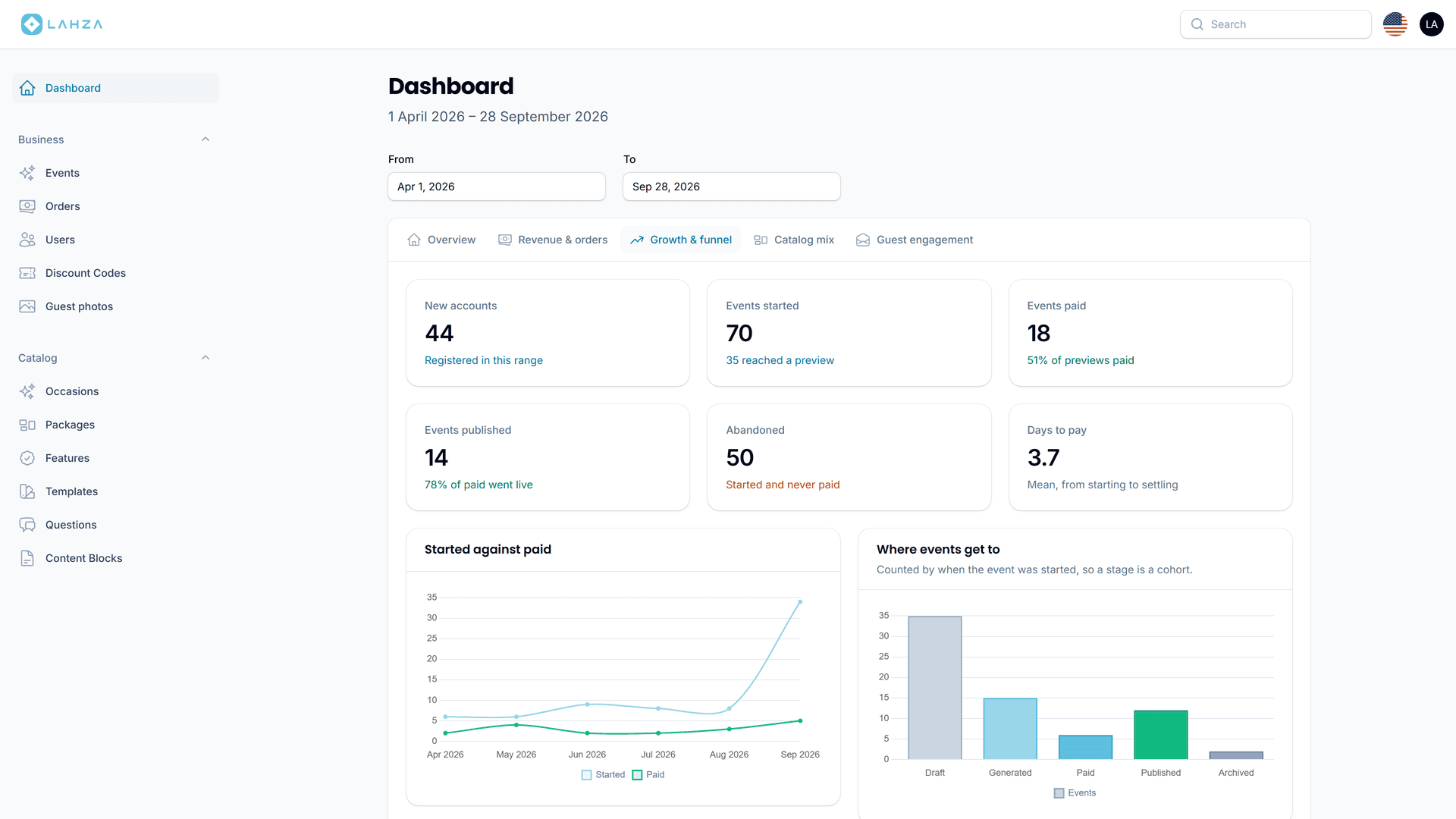Click the Packages icon in sidebar

click(27, 425)
